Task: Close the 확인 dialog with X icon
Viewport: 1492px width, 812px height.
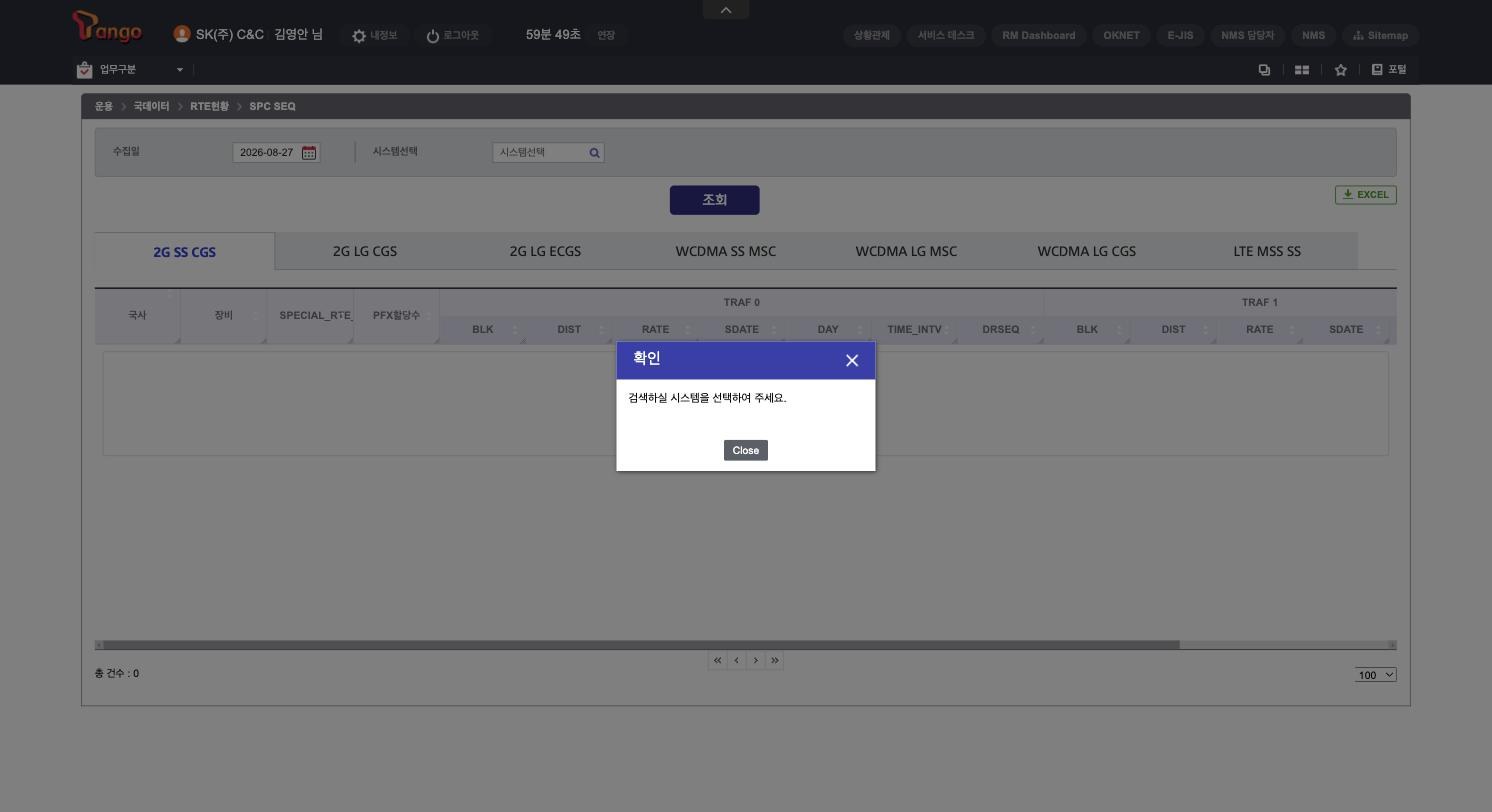Action: (852, 361)
